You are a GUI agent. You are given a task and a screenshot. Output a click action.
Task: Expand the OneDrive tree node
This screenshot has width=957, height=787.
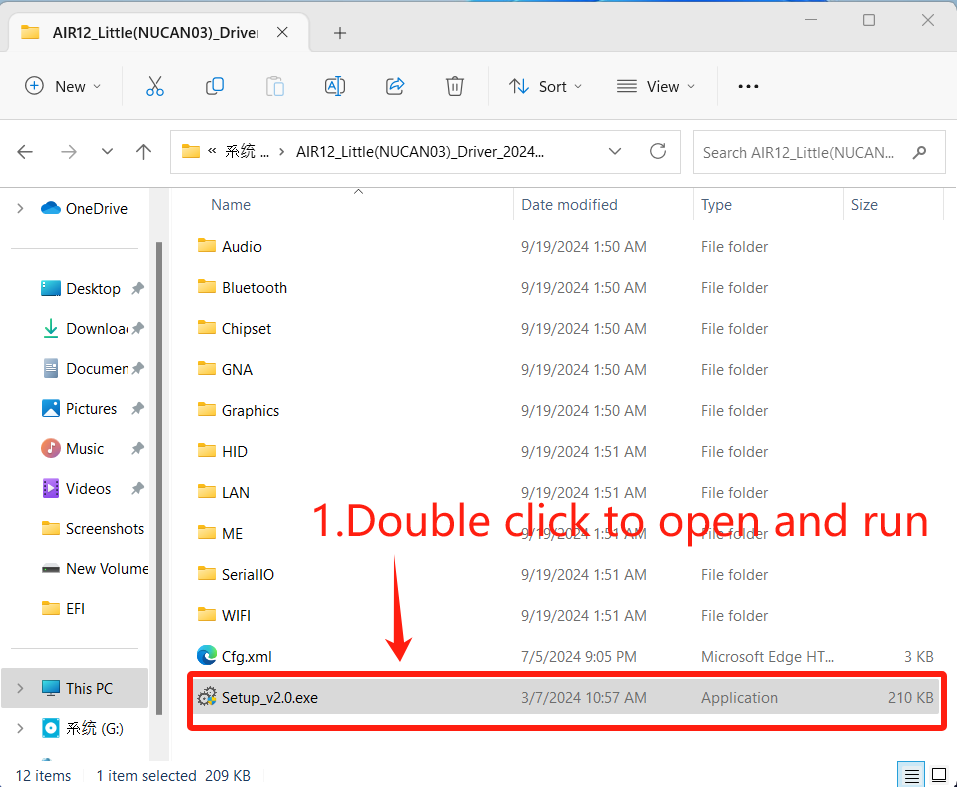point(20,208)
